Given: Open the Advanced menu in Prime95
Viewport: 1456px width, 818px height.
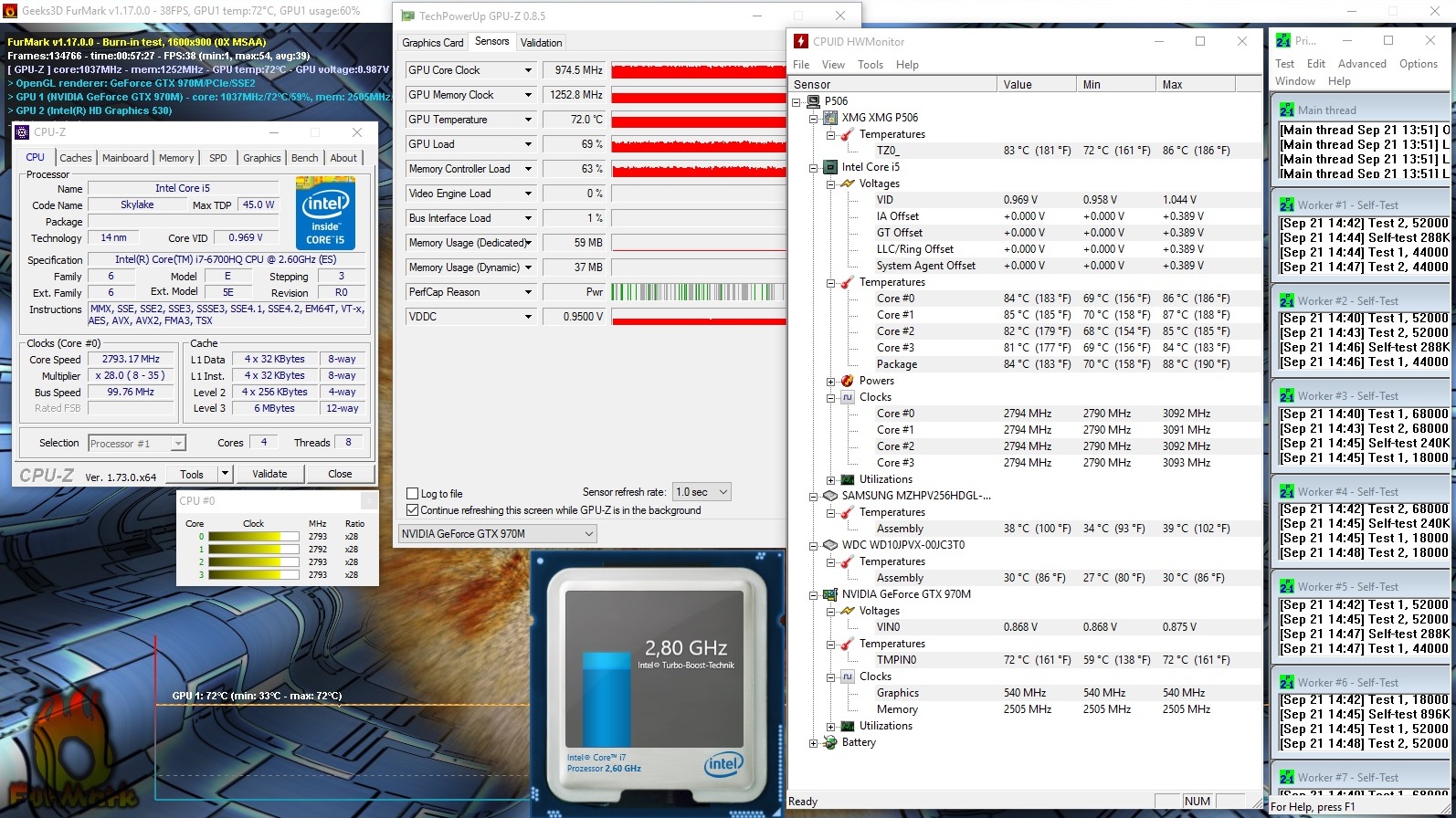Looking at the screenshot, I should 1362,64.
